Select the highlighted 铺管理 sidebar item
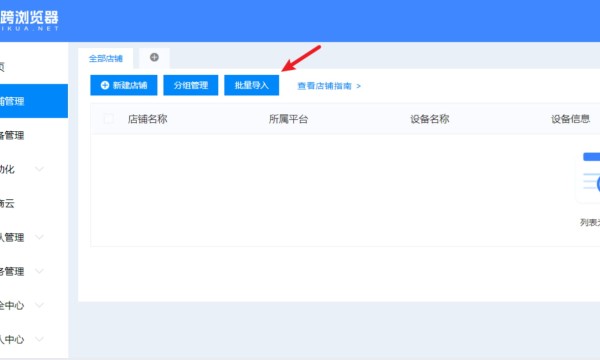Viewport: 600px width, 360px height. point(34,101)
